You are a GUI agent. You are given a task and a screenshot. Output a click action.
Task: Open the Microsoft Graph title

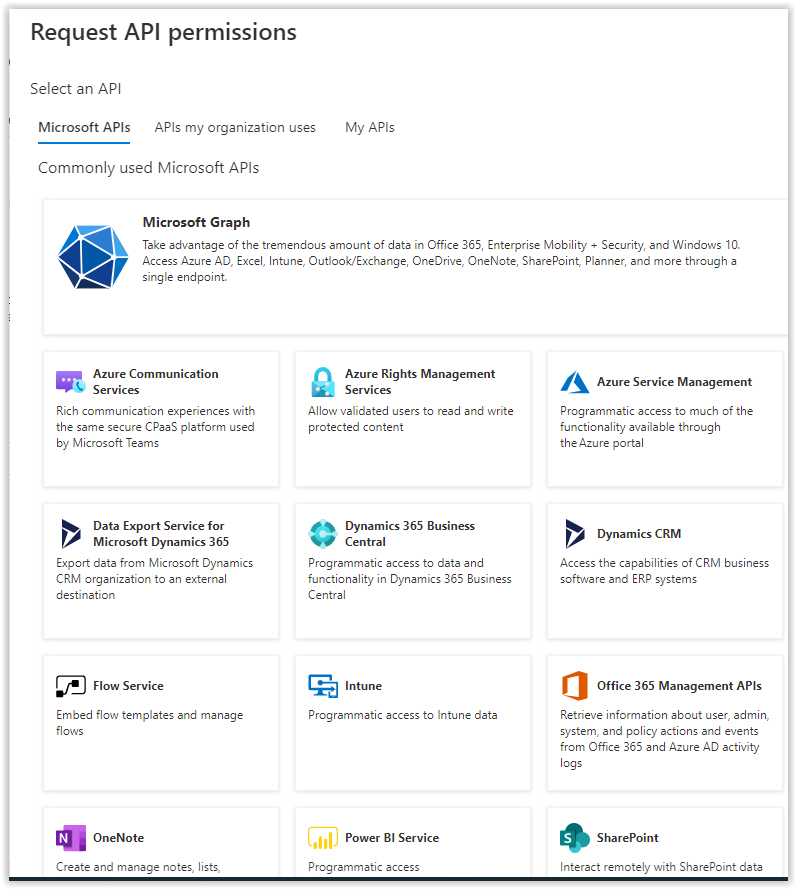click(x=196, y=222)
